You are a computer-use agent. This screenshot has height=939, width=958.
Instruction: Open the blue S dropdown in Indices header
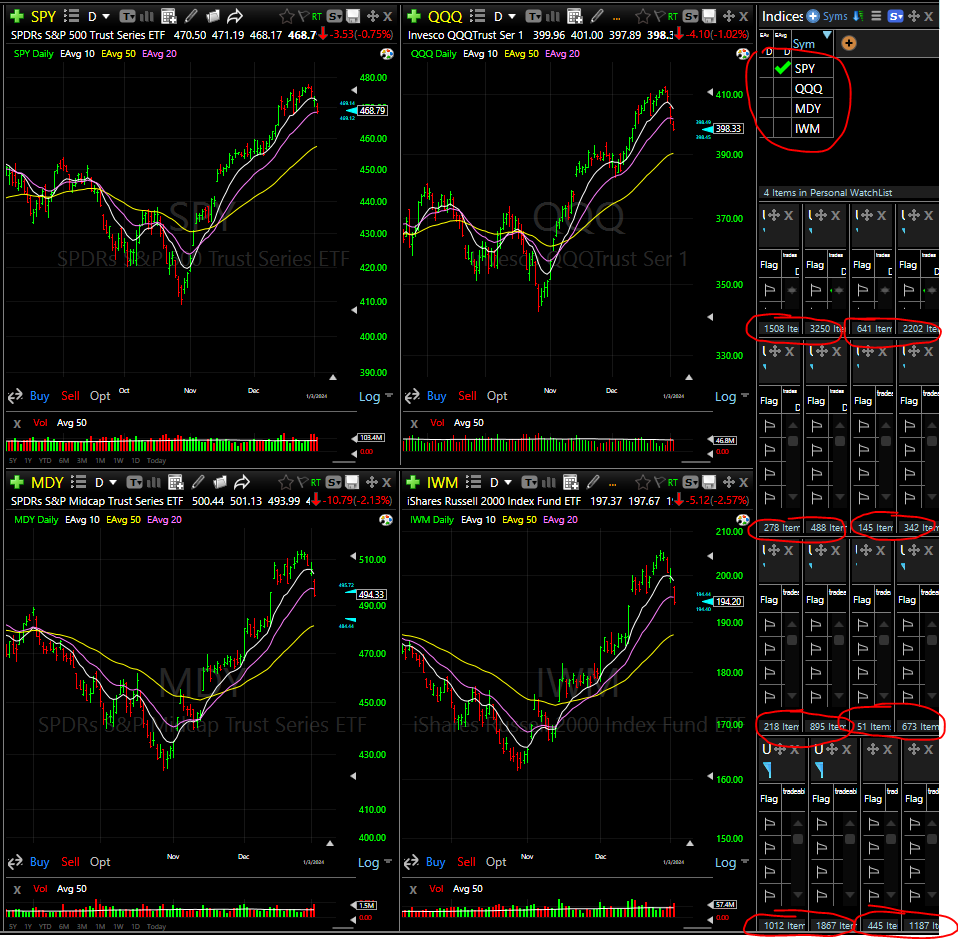click(896, 16)
